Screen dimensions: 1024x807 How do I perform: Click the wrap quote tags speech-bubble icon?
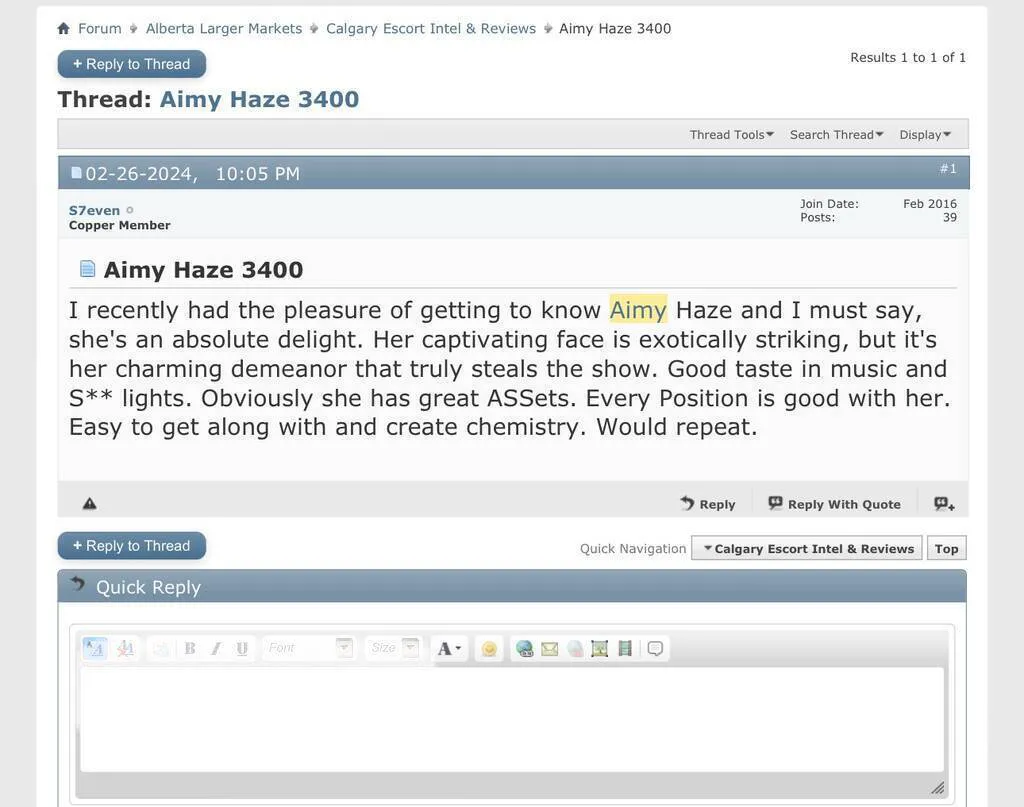(x=655, y=649)
